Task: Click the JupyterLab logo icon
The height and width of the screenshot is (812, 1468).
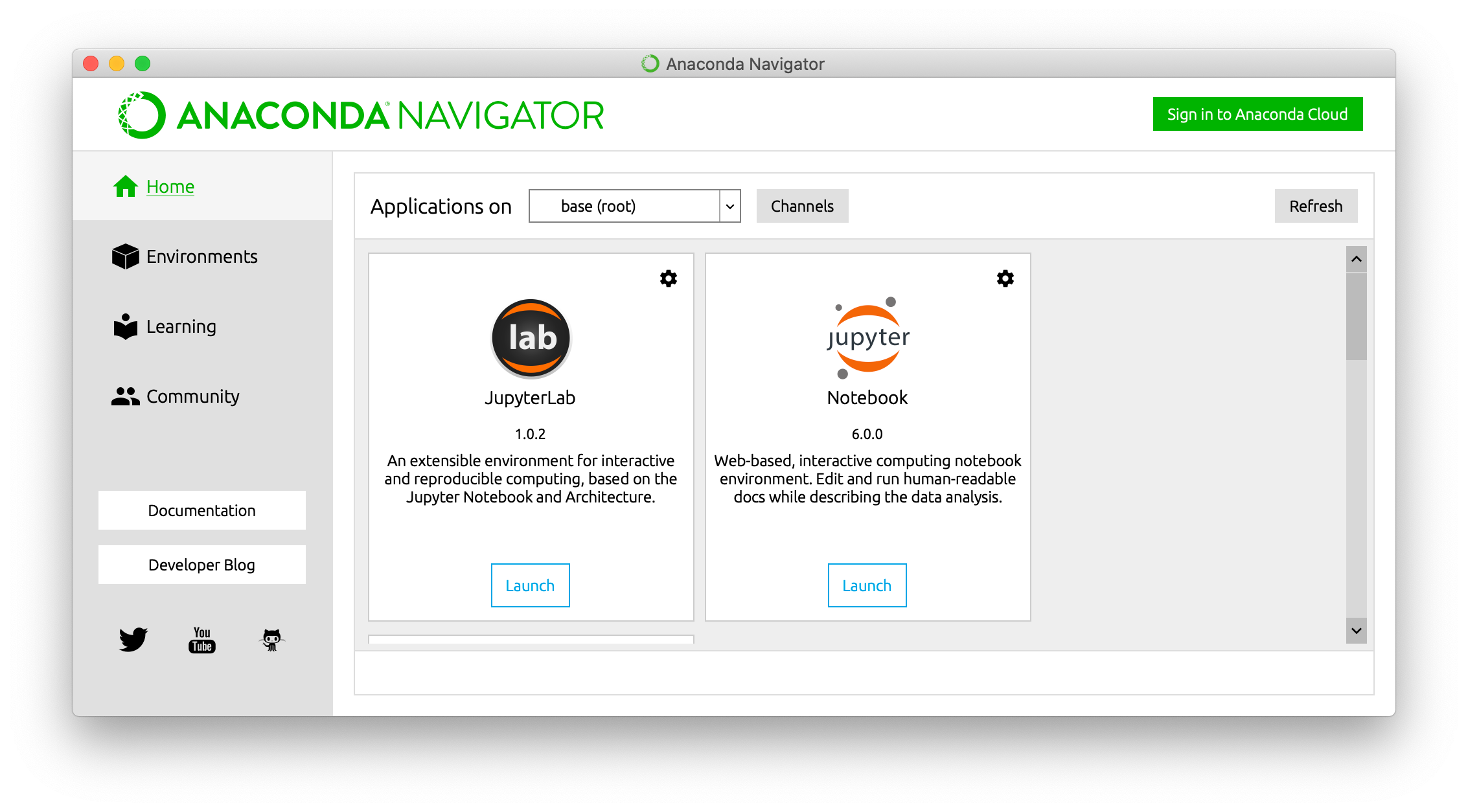Action: pos(531,338)
